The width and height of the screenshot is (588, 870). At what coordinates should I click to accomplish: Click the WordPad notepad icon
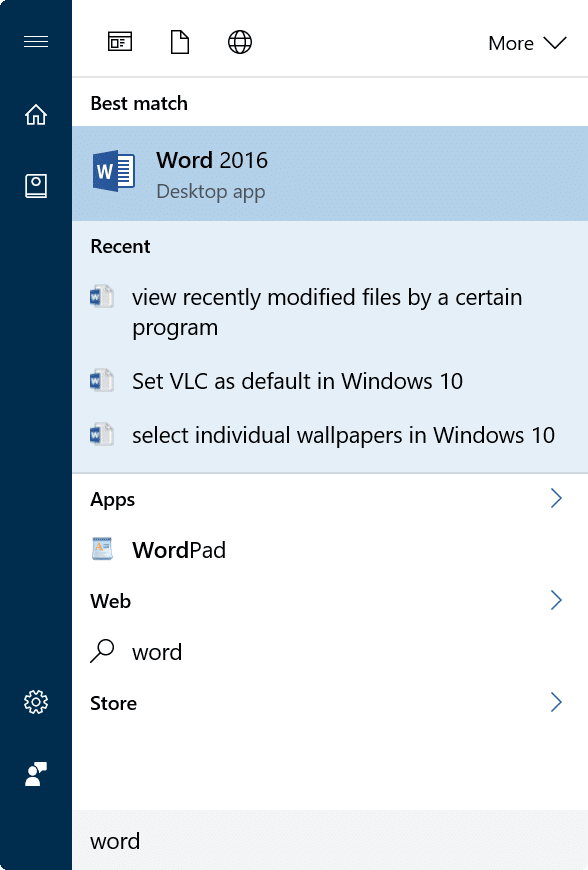[x=102, y=549]
